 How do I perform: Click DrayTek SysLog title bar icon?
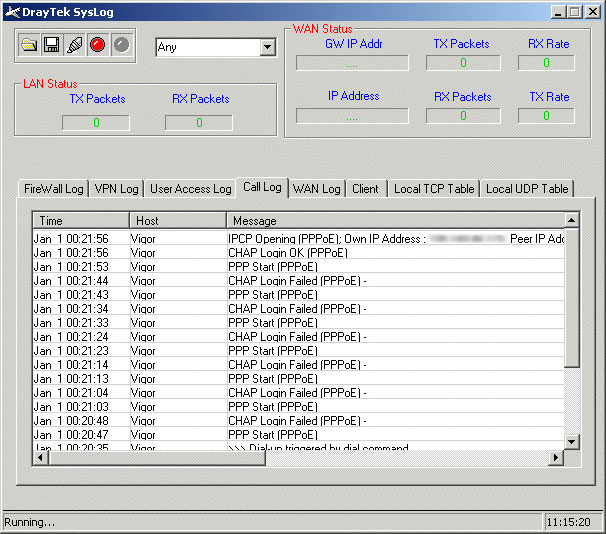tap(12, 12)
